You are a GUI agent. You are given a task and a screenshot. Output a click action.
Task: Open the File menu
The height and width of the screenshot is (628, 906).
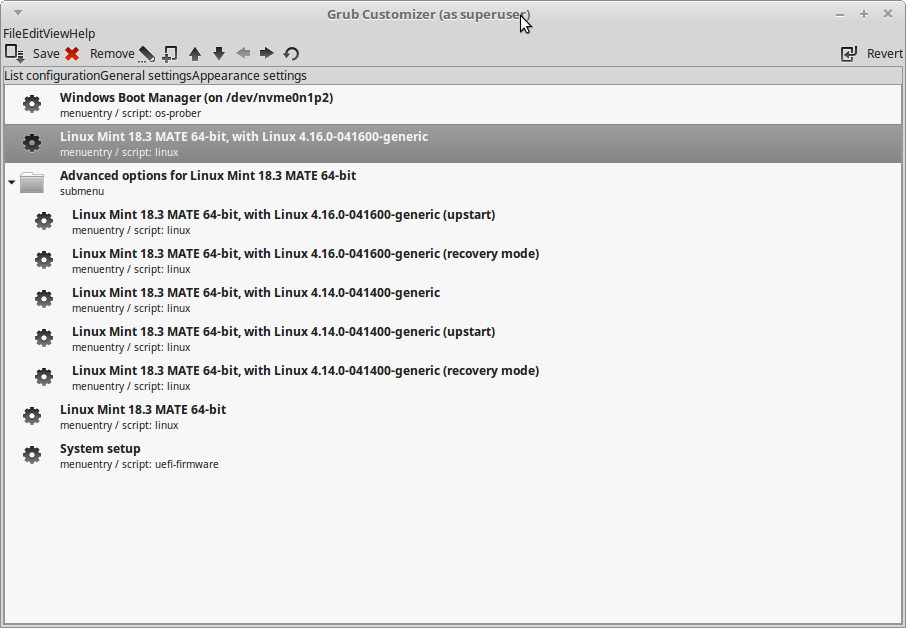click(x=13, y=33)
